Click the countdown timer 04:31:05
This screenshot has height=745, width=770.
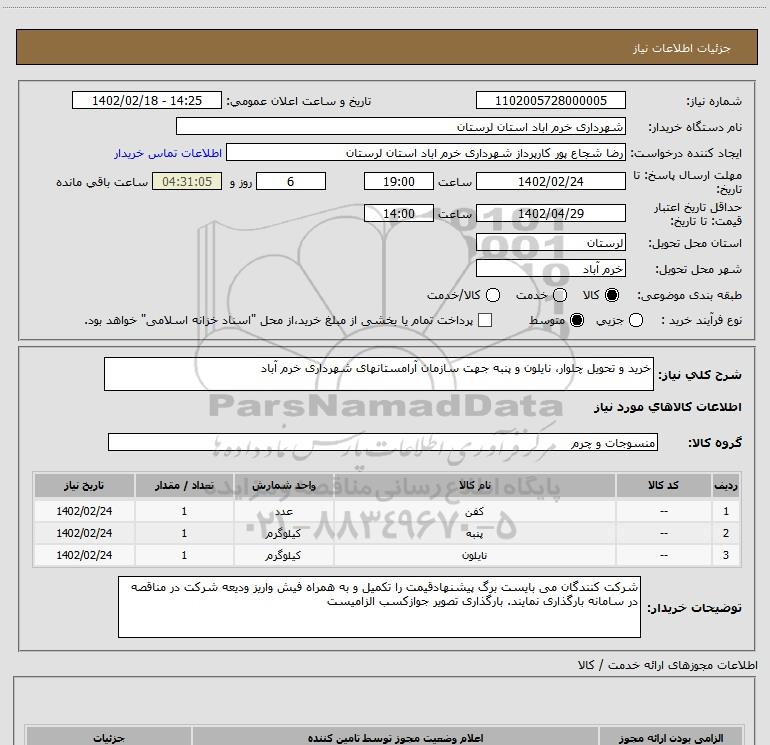tap(187, 181)
